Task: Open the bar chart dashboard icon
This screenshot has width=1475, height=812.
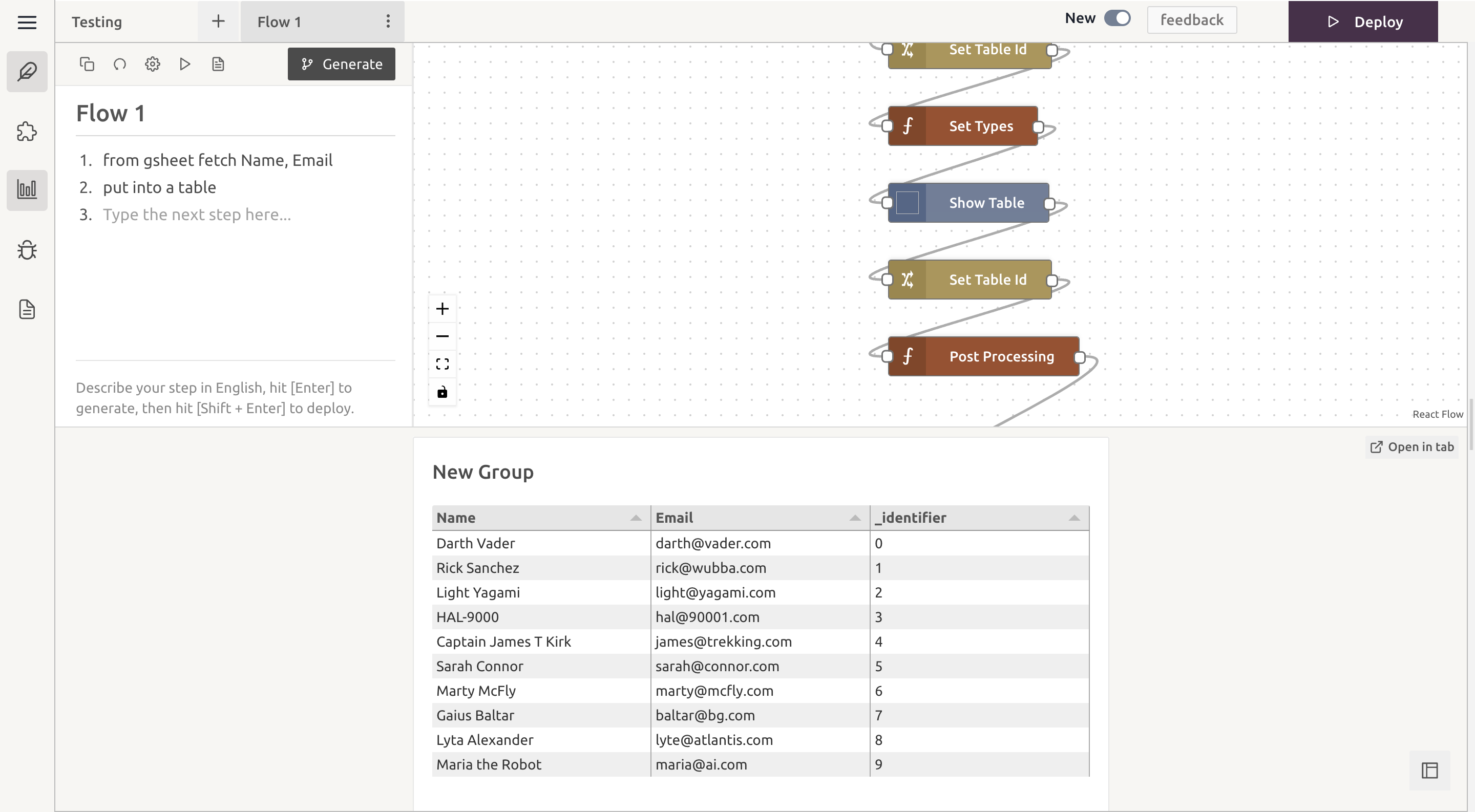Action: 27,189
